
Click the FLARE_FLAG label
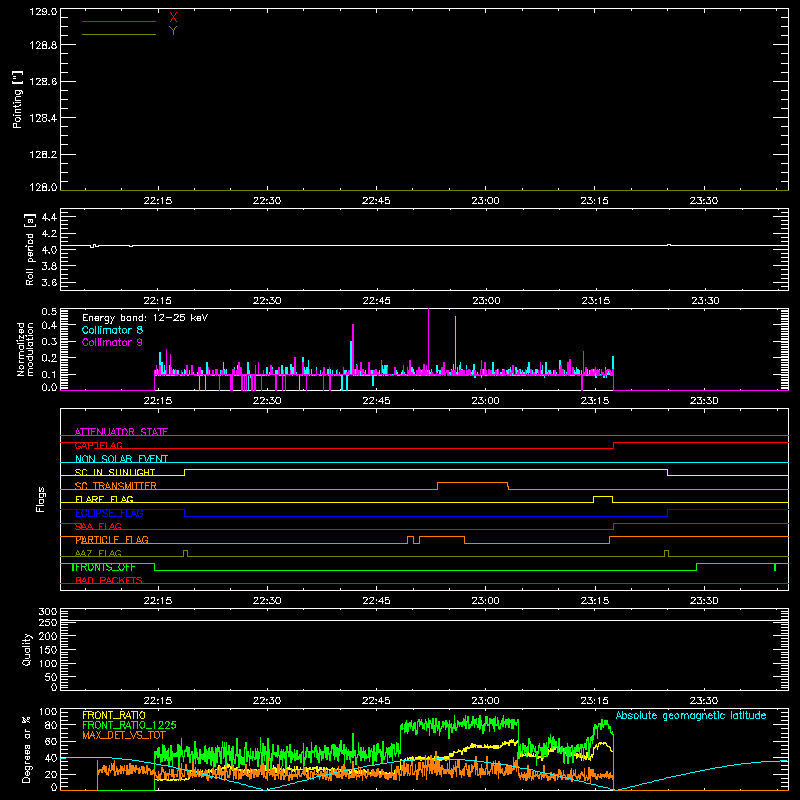click(104, 499)
